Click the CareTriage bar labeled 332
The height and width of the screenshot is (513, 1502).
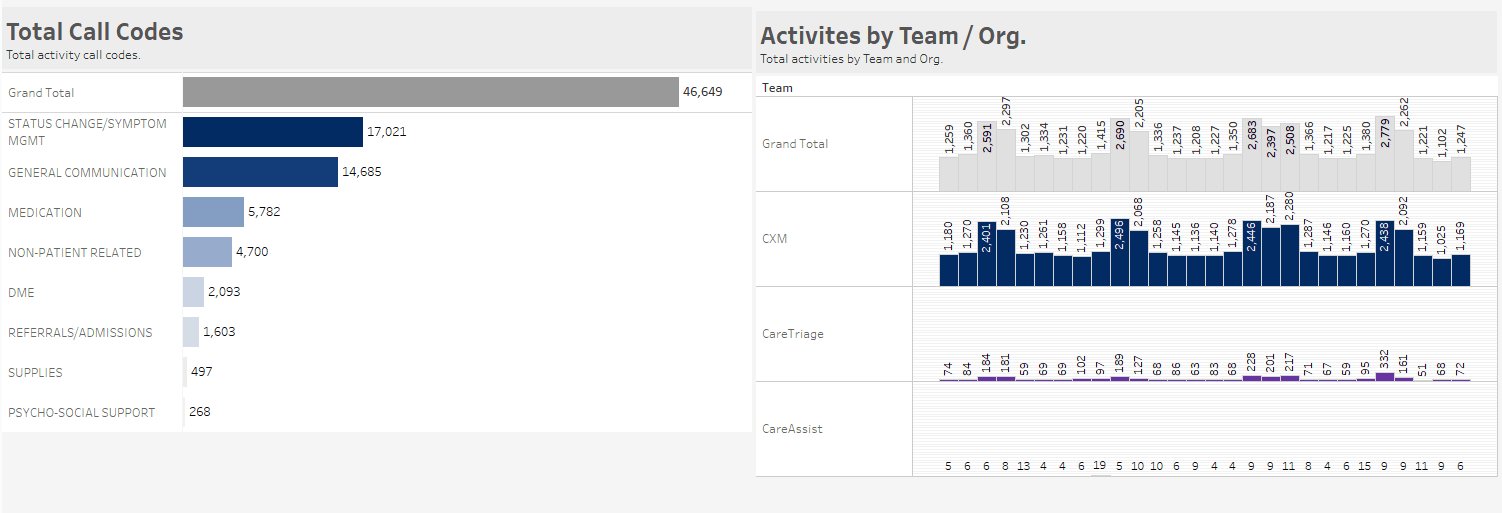(x=1385, y=376)
